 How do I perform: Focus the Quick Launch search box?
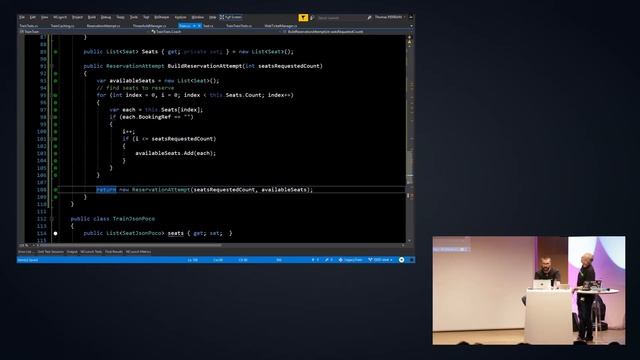point(341,18)
